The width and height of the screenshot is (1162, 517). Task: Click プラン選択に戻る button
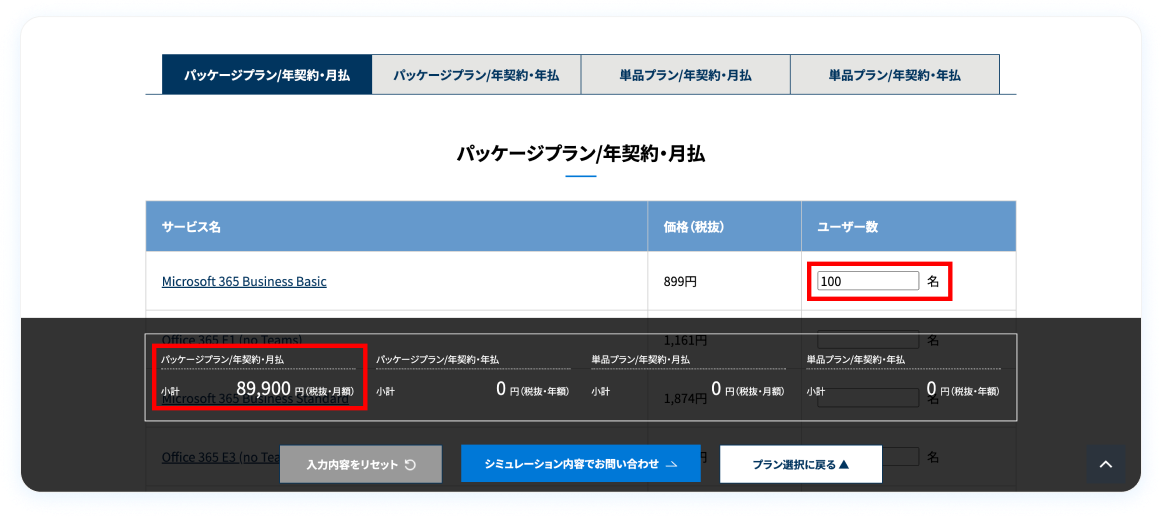click(801, 464)
